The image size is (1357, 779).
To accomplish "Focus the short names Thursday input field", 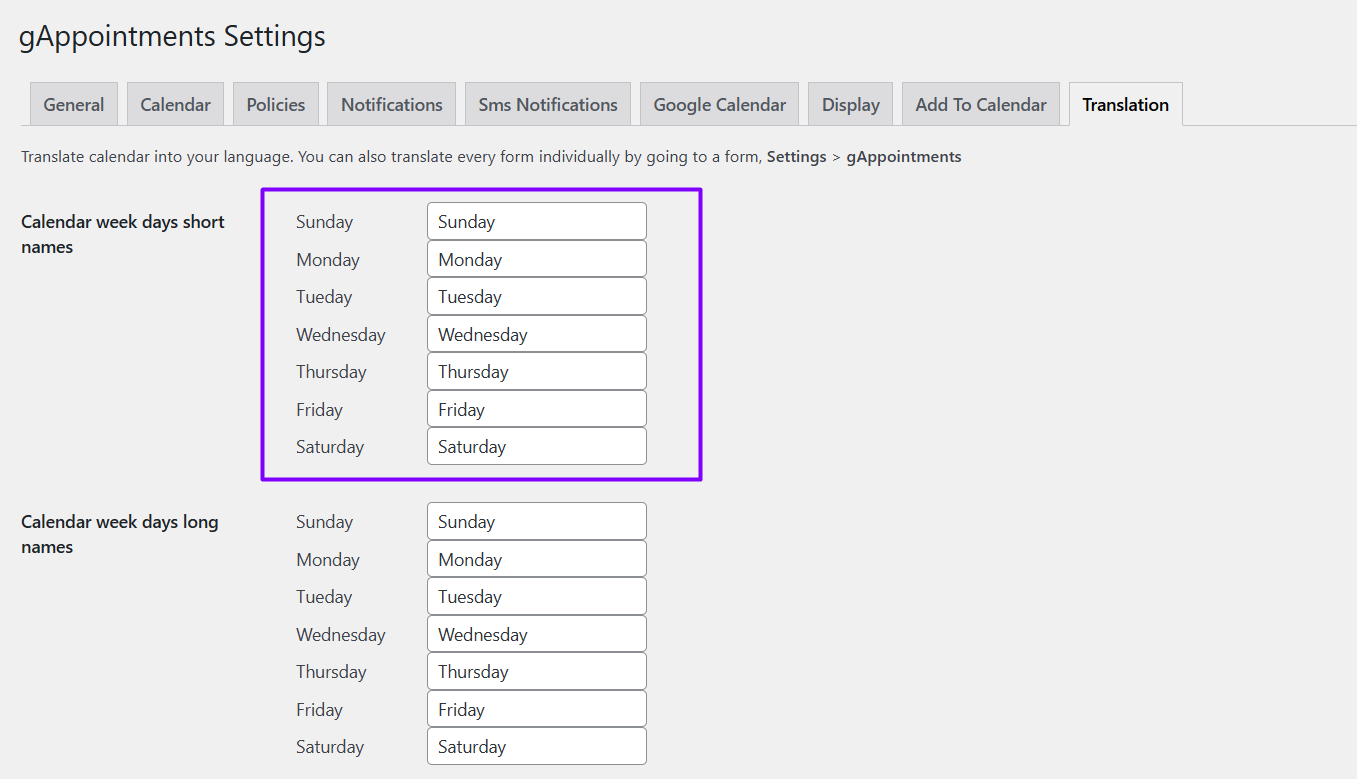I will tap(537, 371).
